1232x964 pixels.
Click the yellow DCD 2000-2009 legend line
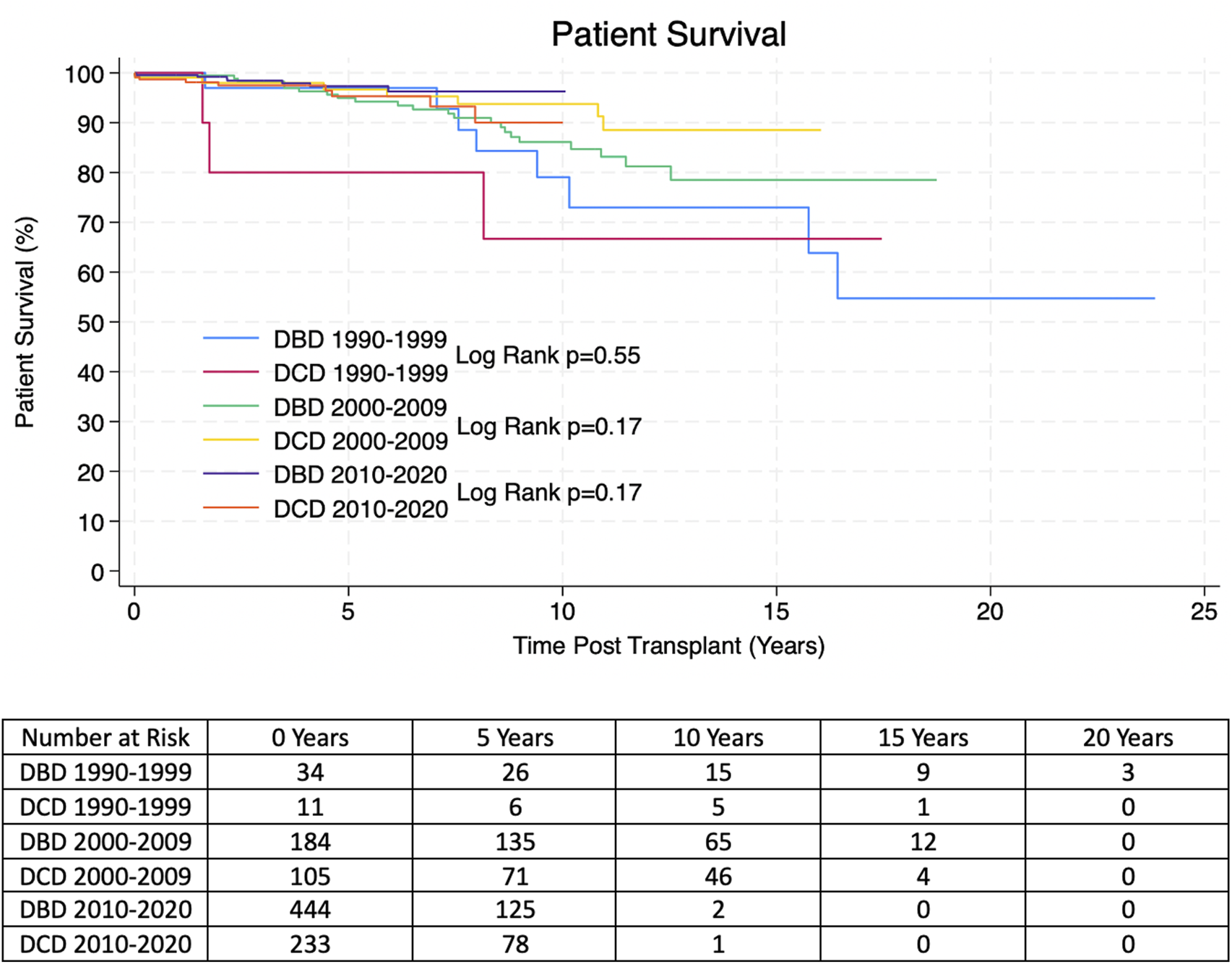231,439
